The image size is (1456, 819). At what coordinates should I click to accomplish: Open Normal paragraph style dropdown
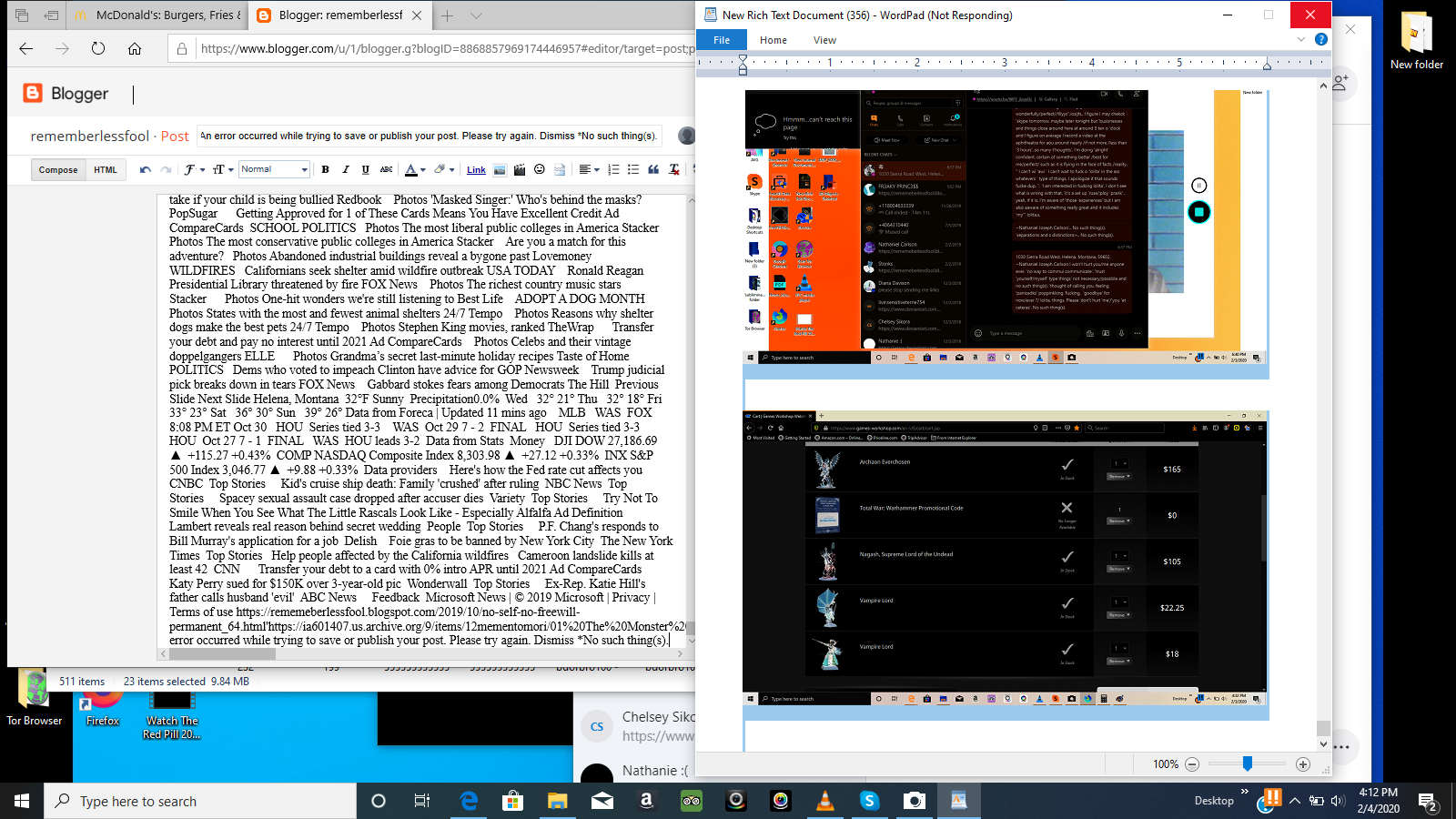click(x=274, y=169)
